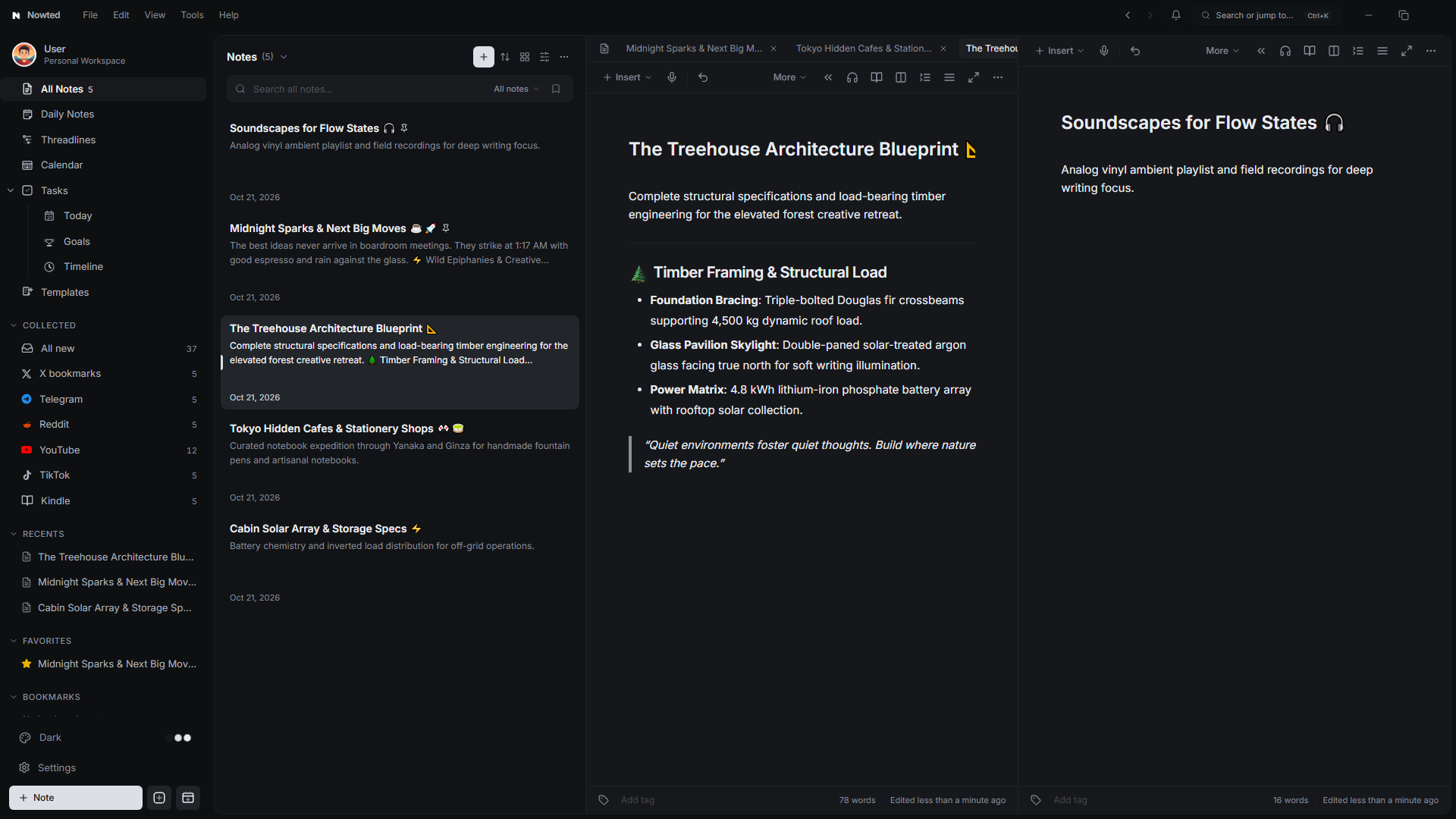The width and height of the screenshot is (1456, 819).
Task: Click microphone icon in Soundscapes pane toolbar
Action: (1104, 51)
